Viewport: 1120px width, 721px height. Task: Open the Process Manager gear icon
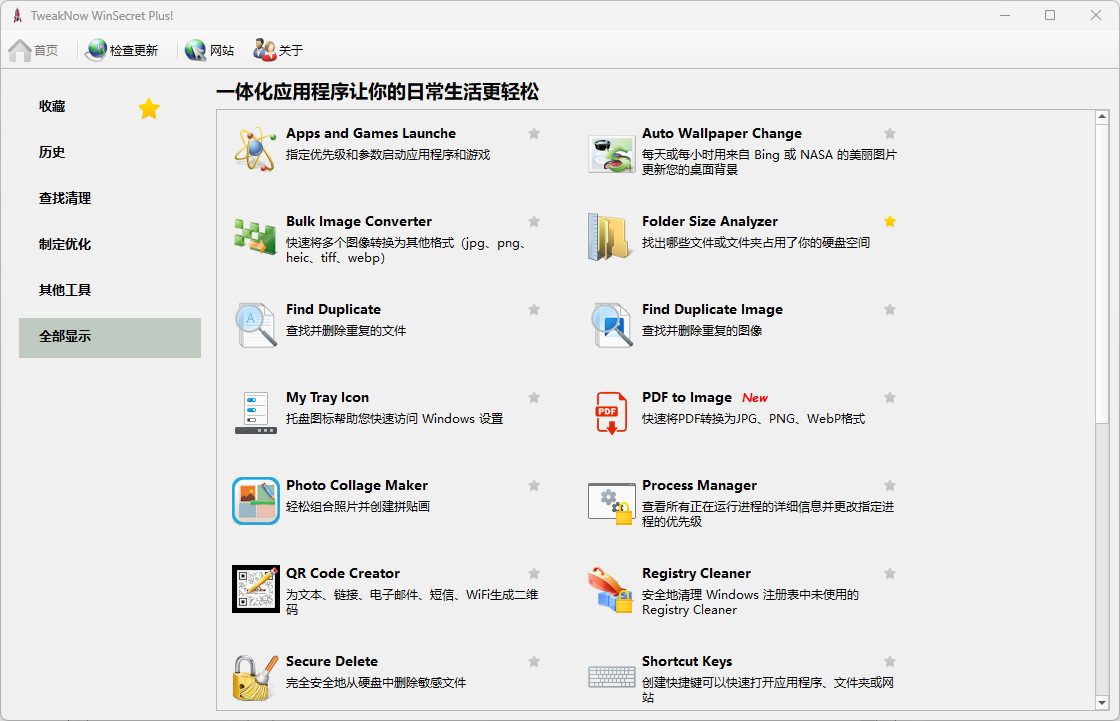pyautogui.click(x=611, y=503)
